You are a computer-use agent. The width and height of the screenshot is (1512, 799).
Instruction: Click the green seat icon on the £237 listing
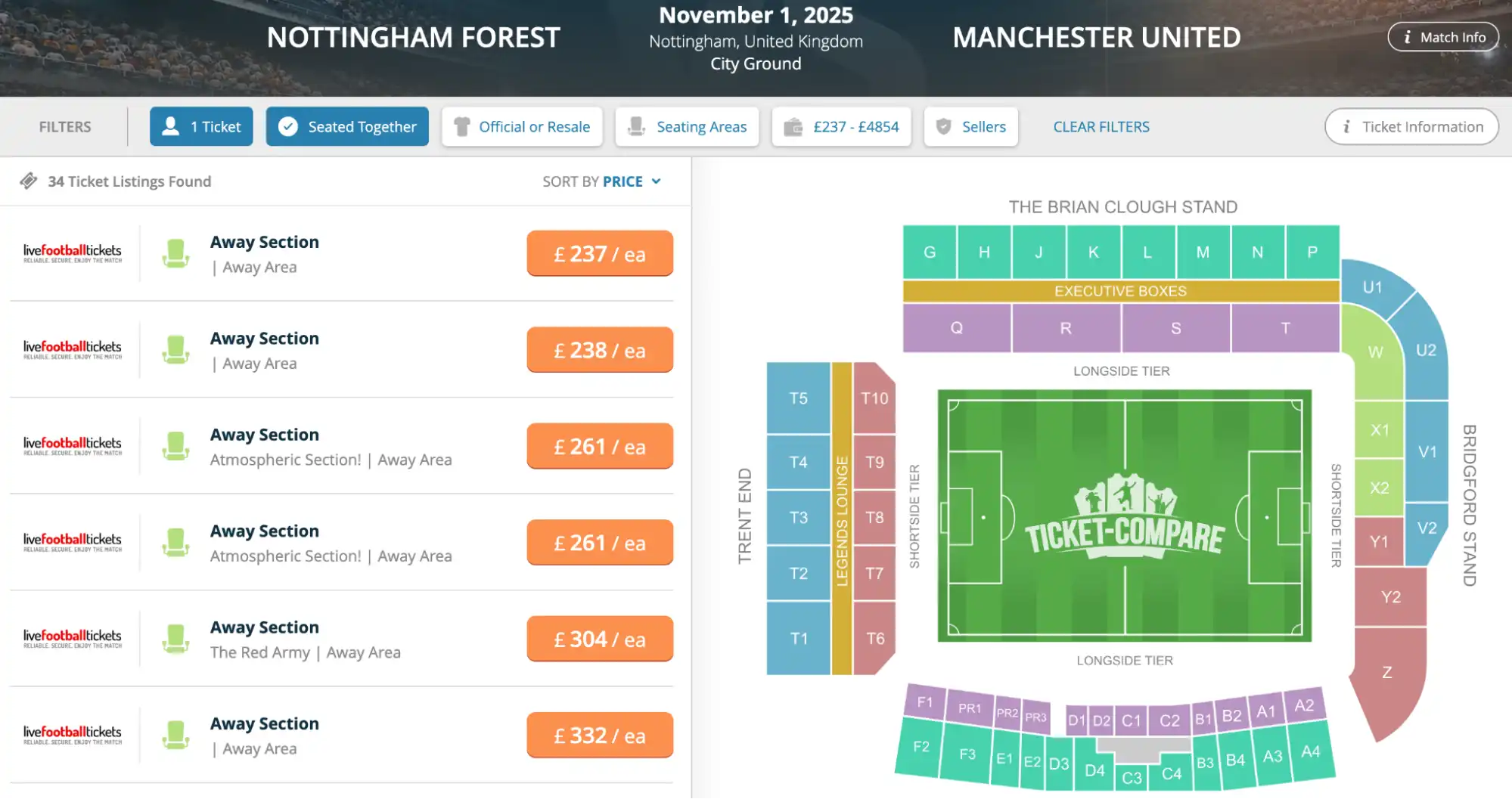tap(176, 252)
